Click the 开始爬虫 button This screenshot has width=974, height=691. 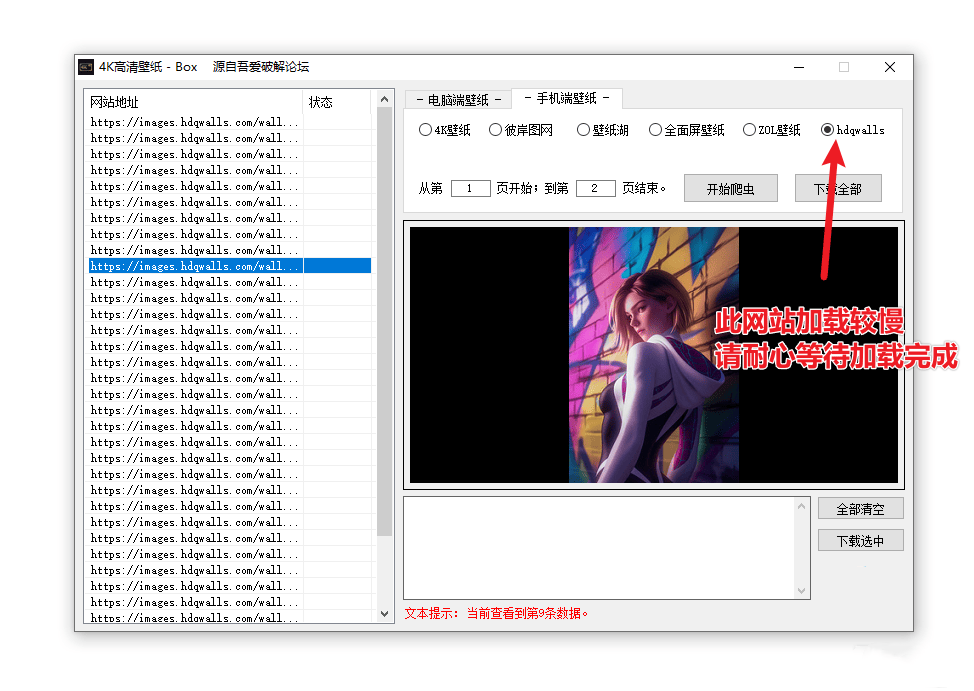tap(730, 188)
